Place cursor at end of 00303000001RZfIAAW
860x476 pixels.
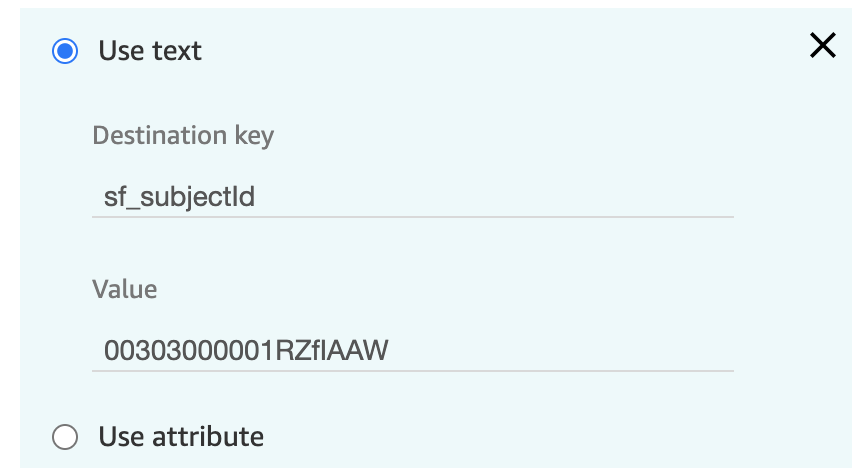[389, 350]
